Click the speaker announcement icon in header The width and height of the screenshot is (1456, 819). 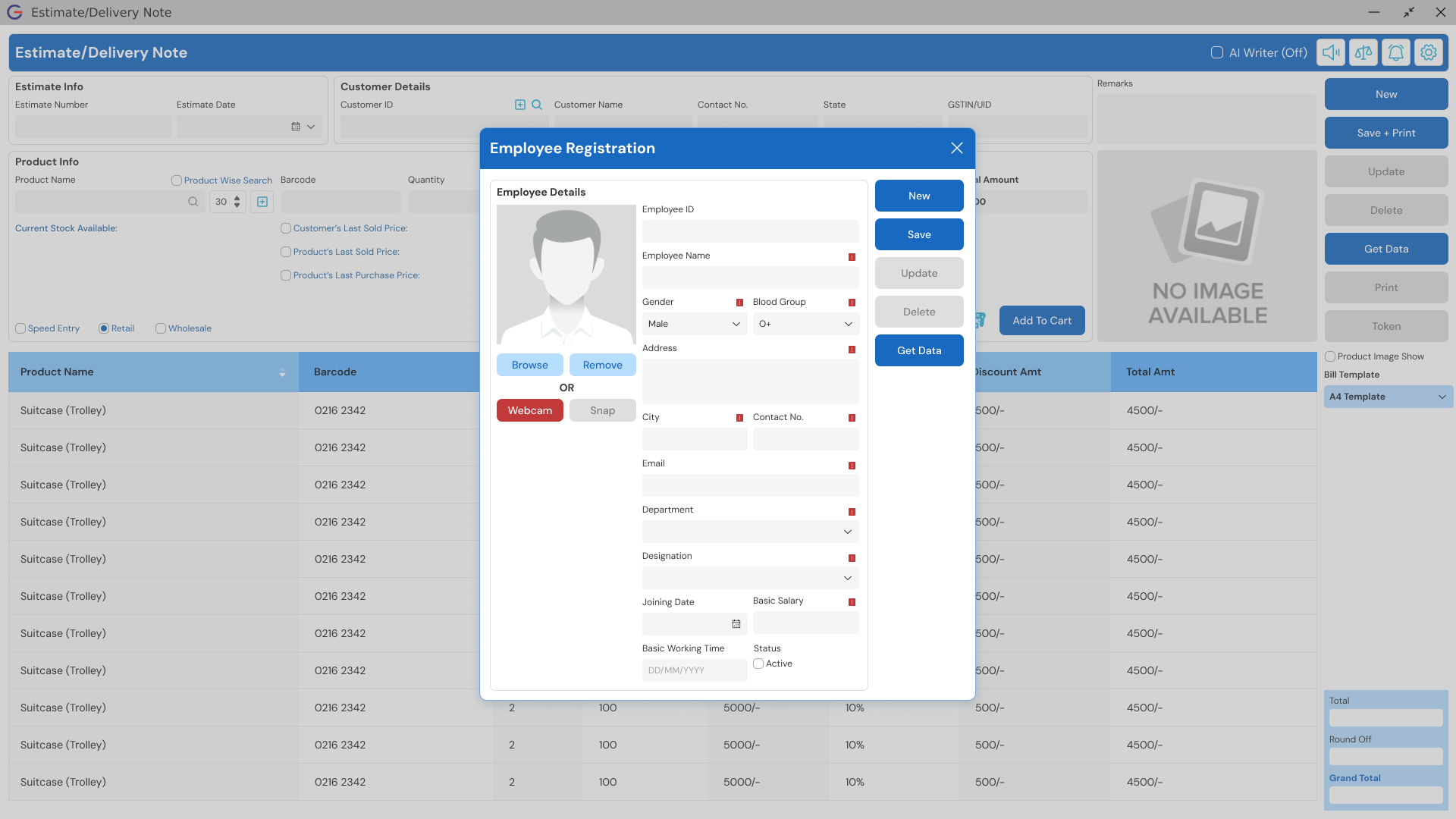coord(1330,52)
